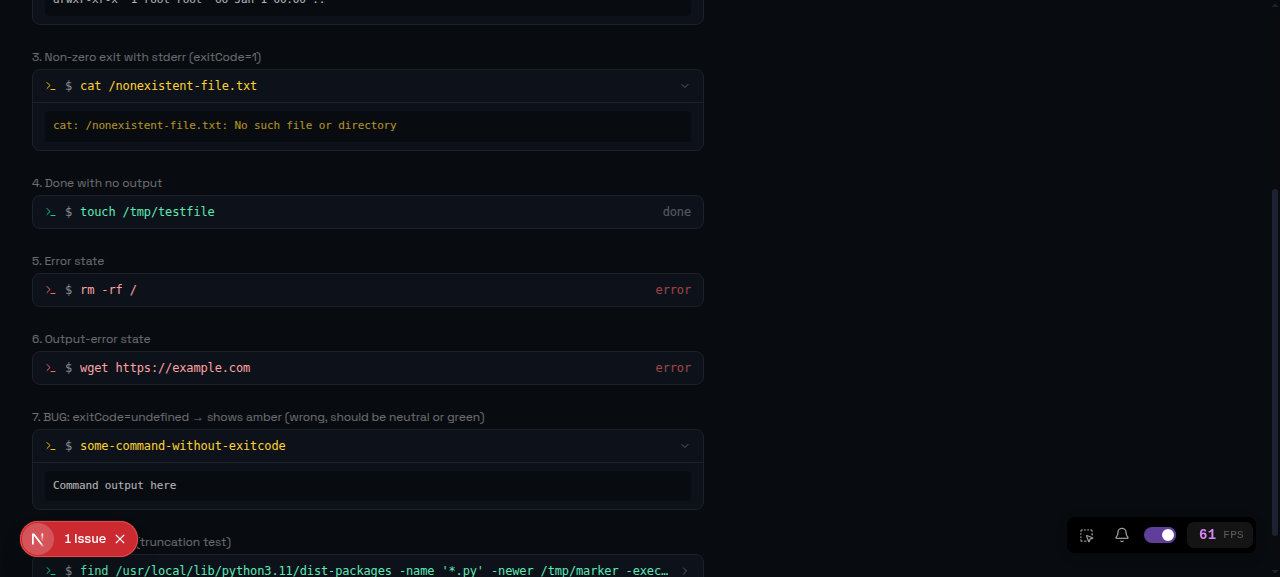The height and width of the screenshot is (577, 1280).
Task: Open the Next.js dev tools N logo
Action: click(38, 539)
